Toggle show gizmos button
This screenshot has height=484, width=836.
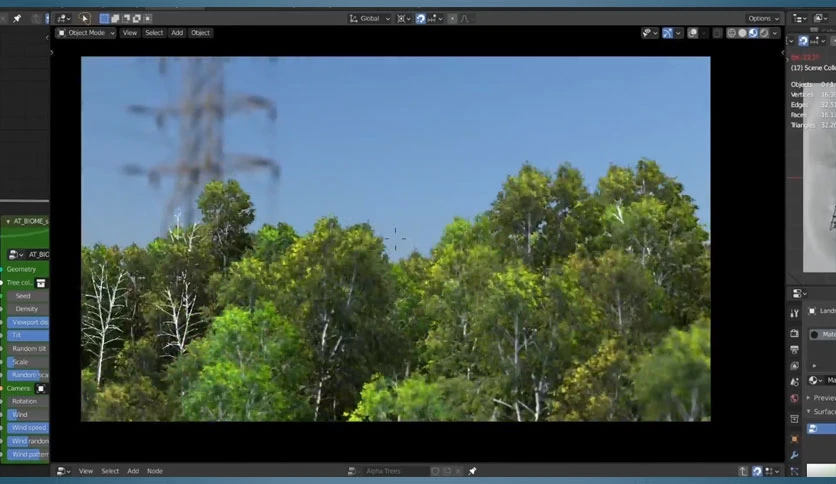point(668,33)
